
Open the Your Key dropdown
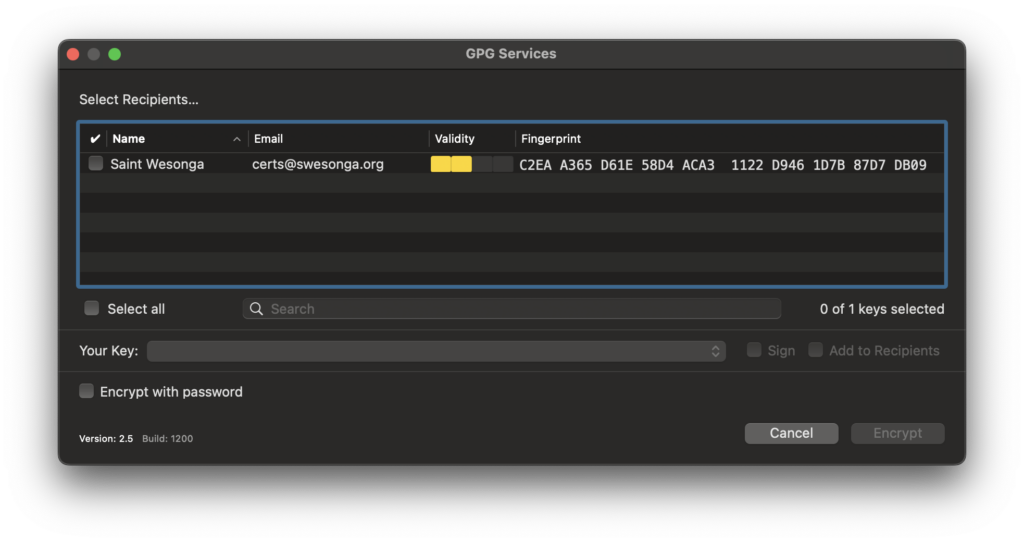pos(435,351)
